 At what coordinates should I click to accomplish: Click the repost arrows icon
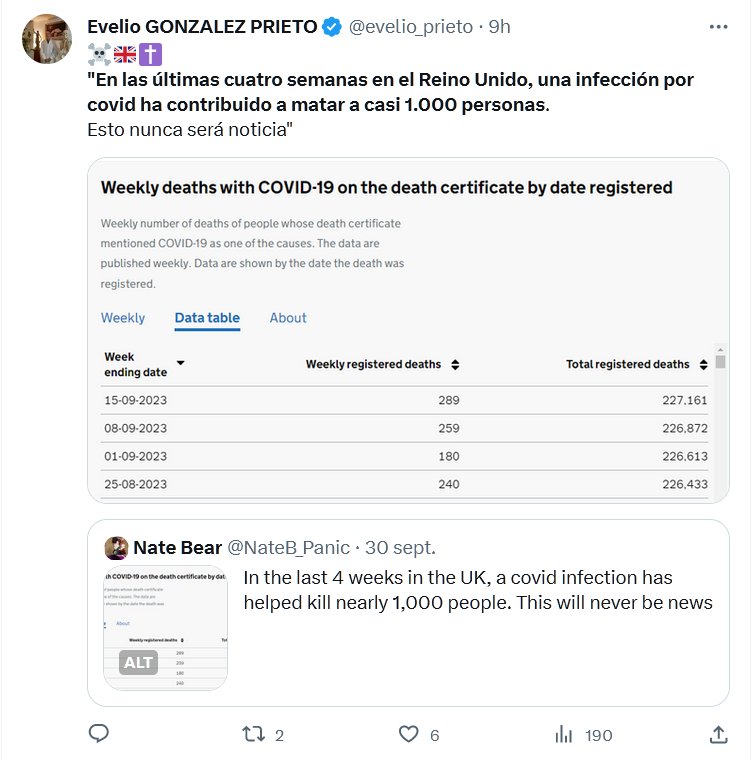pos(254,734)
